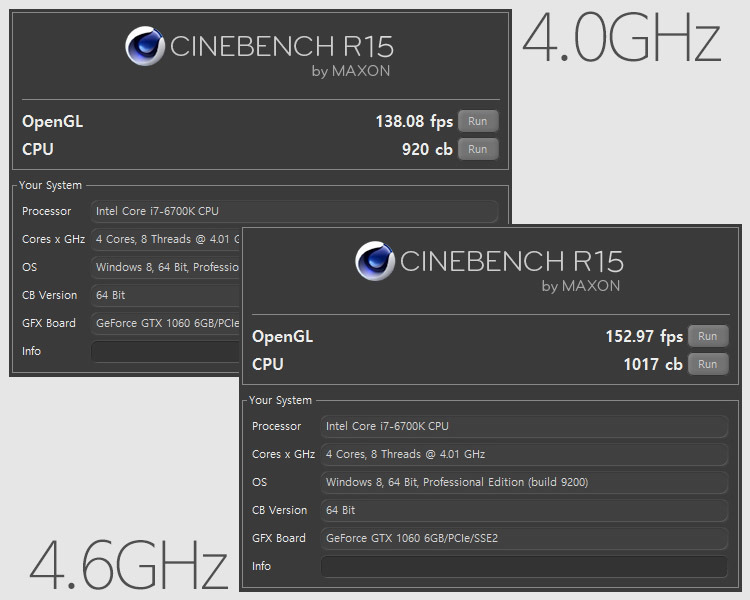Click the OS field in the 4.0GHz window
750x600 pixels.
pyautogui.click(x=165, y=267)
